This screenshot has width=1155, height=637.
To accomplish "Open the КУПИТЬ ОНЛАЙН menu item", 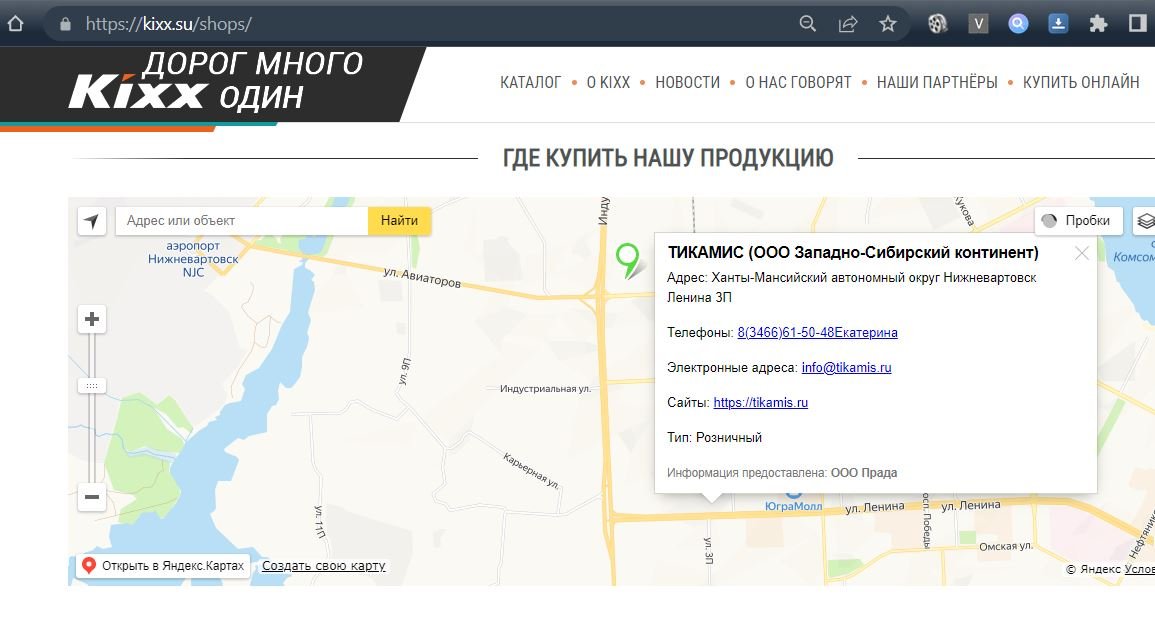I will [x=1081, y=82].
